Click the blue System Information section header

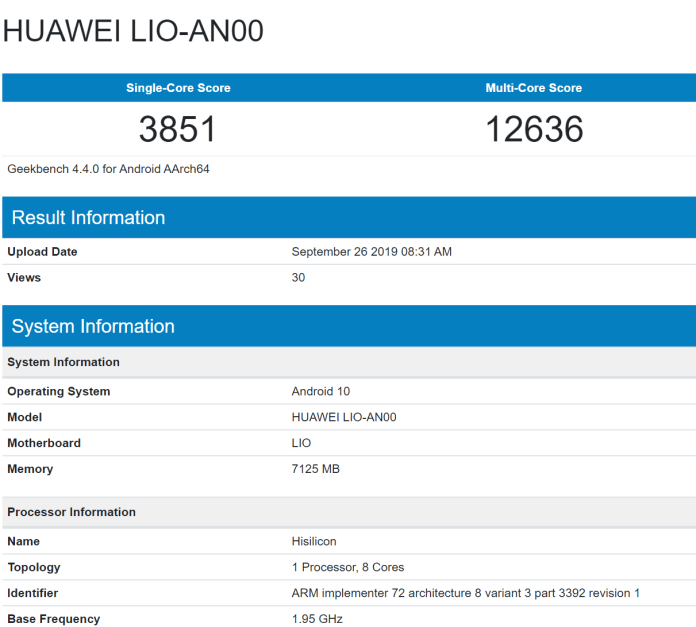(x=349, y=326)
